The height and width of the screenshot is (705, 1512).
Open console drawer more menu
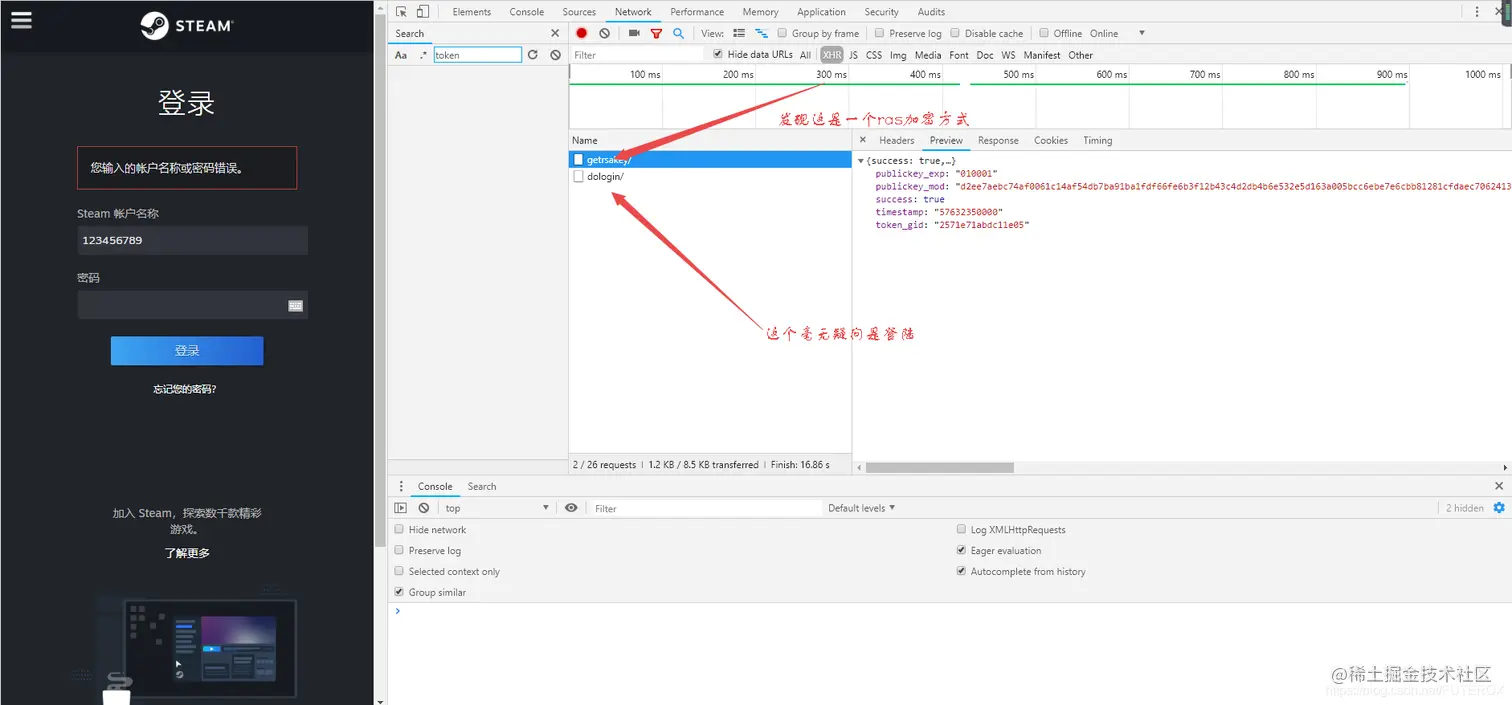click(x=401, y=486)
